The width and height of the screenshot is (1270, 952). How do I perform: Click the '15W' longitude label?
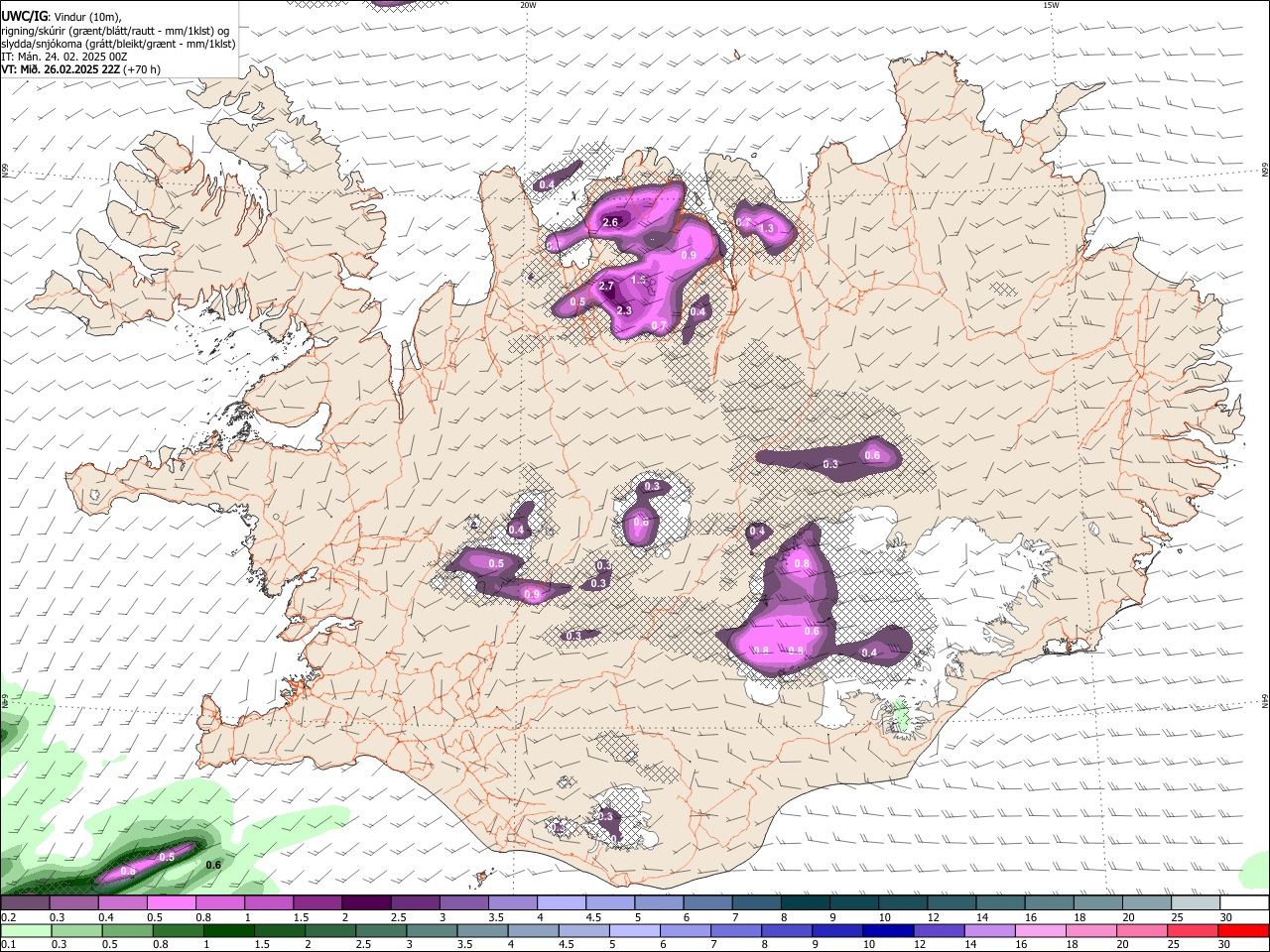[x=1051, y=5]
